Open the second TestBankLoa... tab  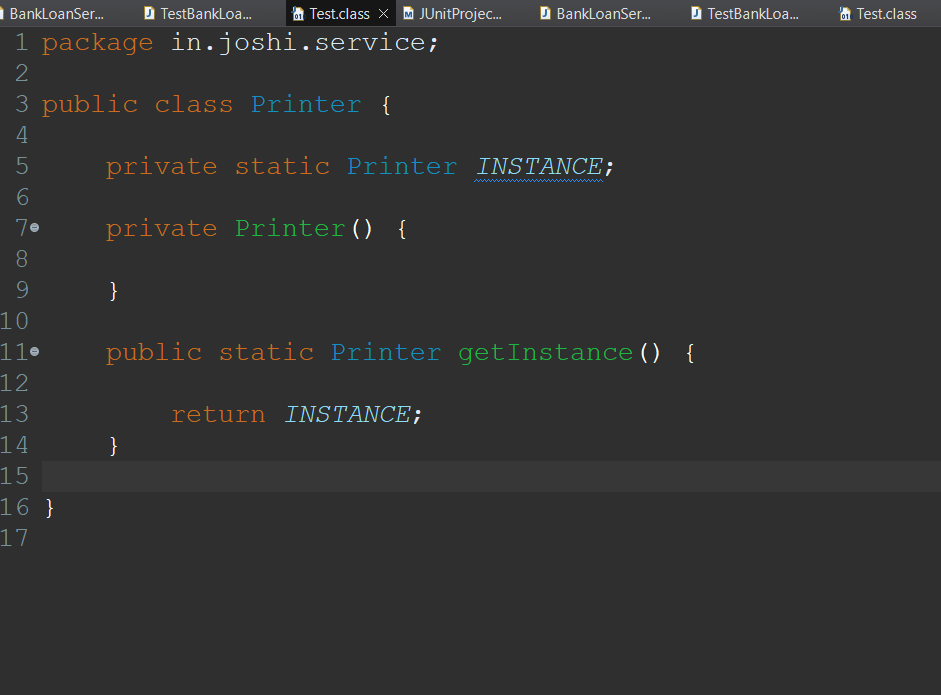pos(753,14)
